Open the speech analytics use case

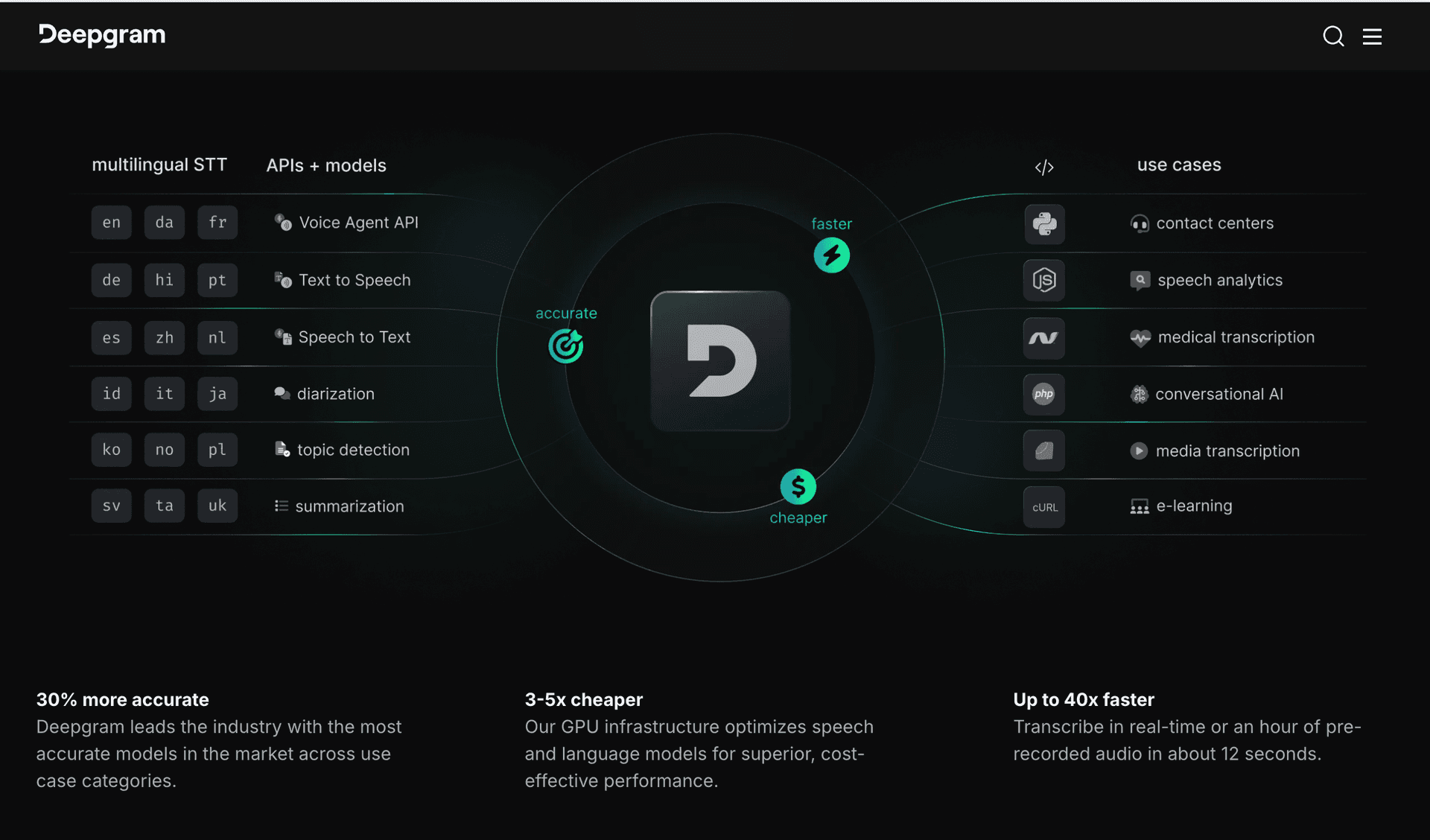point(1220,280)
